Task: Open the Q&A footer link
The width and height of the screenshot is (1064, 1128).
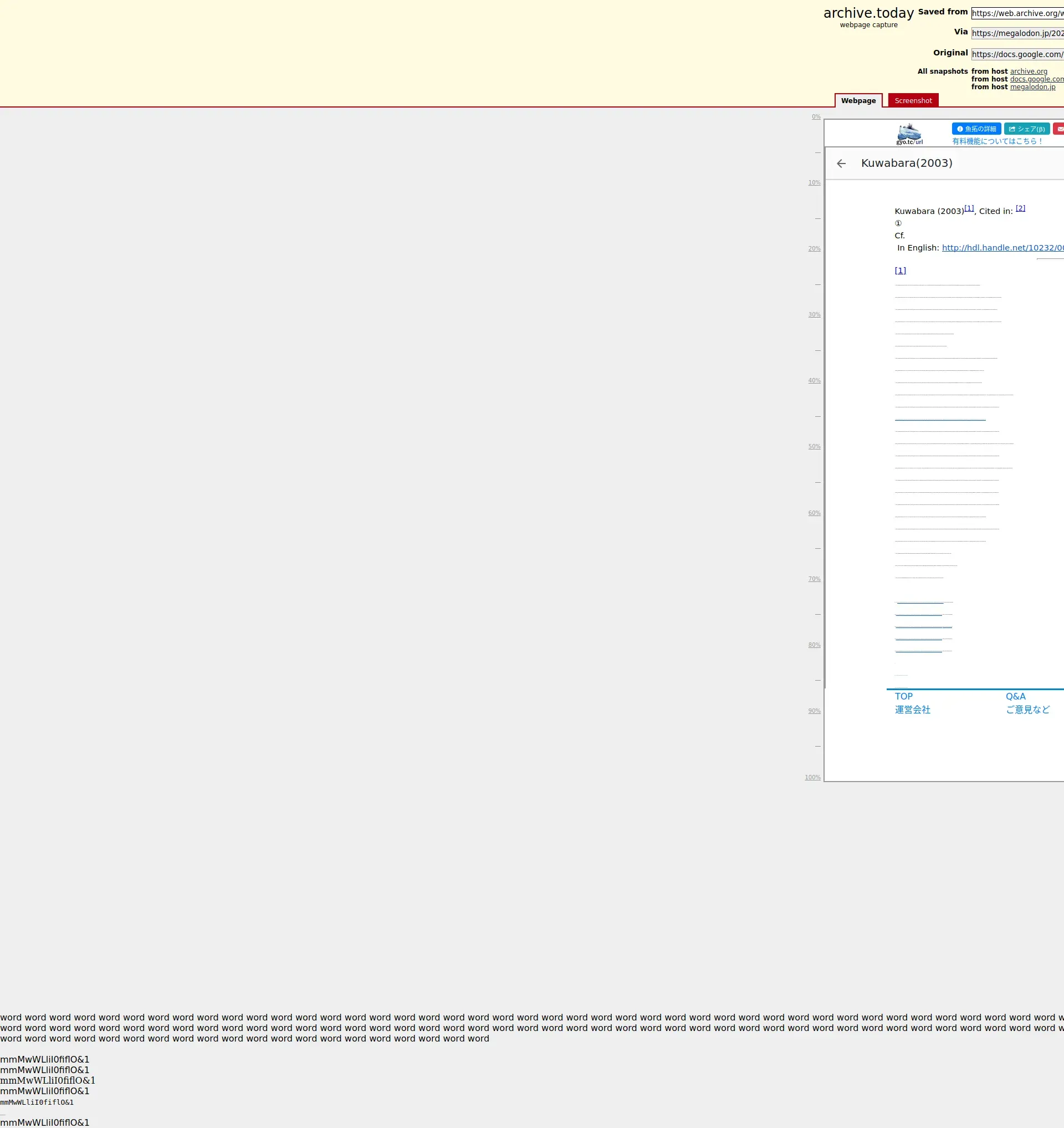Action: coord(1015,696)
